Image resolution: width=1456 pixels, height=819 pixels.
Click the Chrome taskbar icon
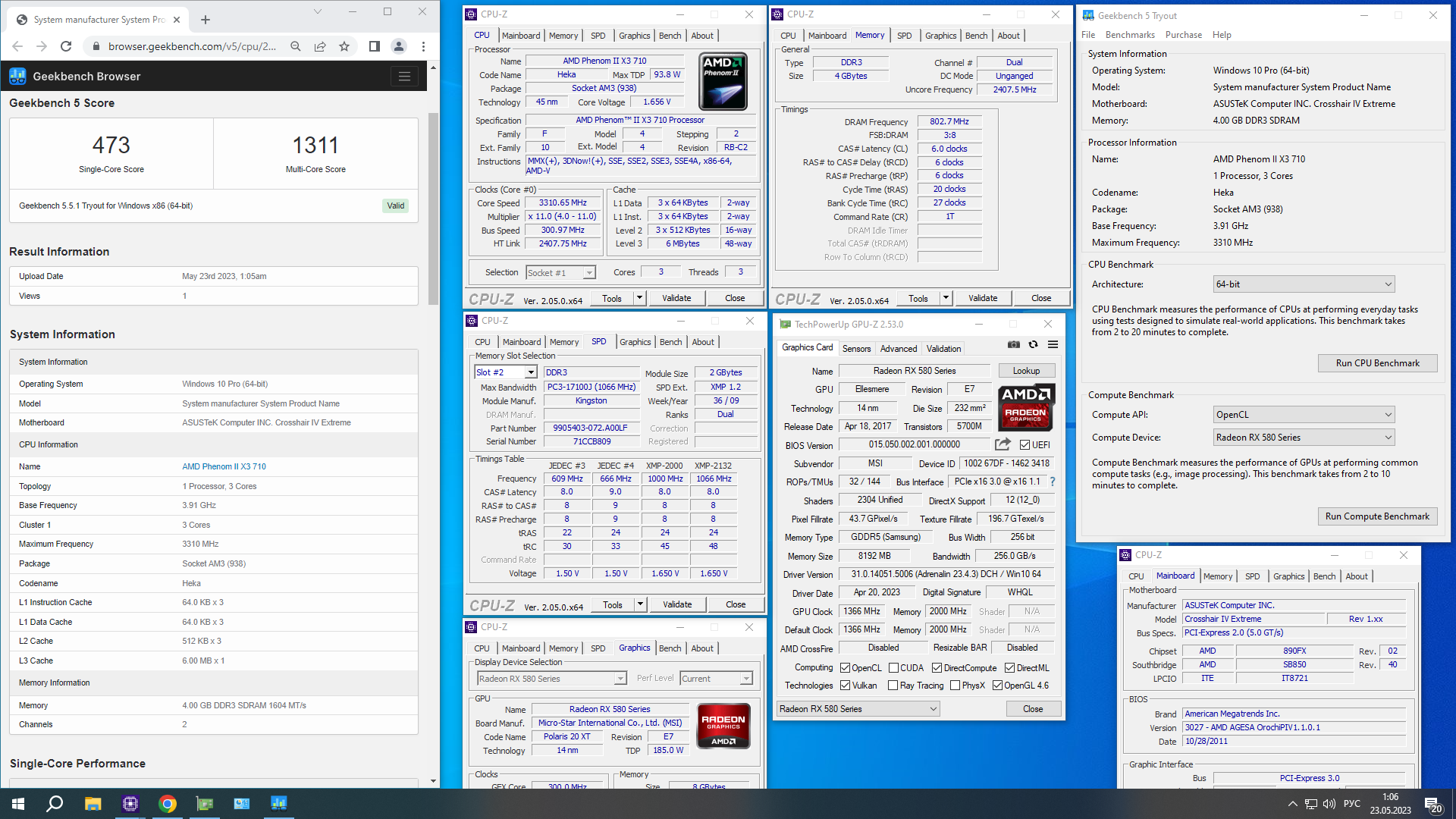[x=168, y=804]
